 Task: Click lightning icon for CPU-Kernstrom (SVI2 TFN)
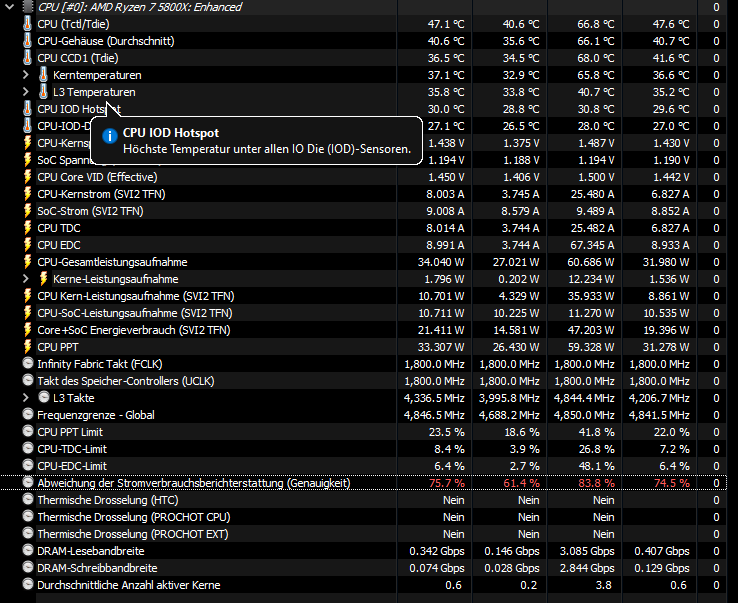[28, 194]
